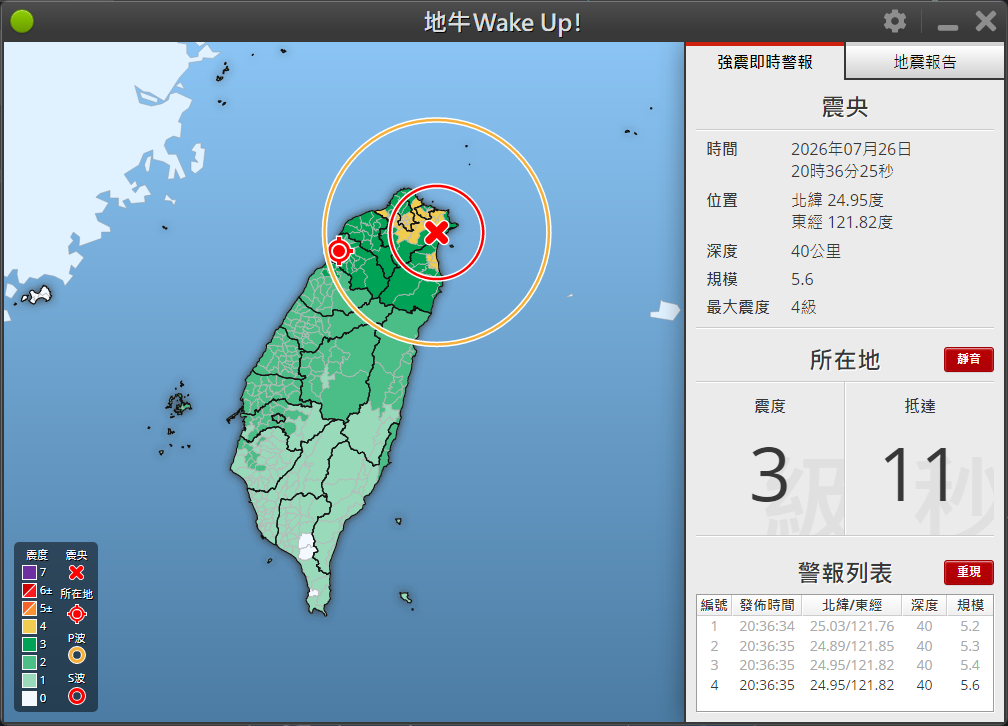The height and width of the screenshot is (726, 1008).
Task: Click the 發佈時間 column header
Action: [x=767, y=605]
